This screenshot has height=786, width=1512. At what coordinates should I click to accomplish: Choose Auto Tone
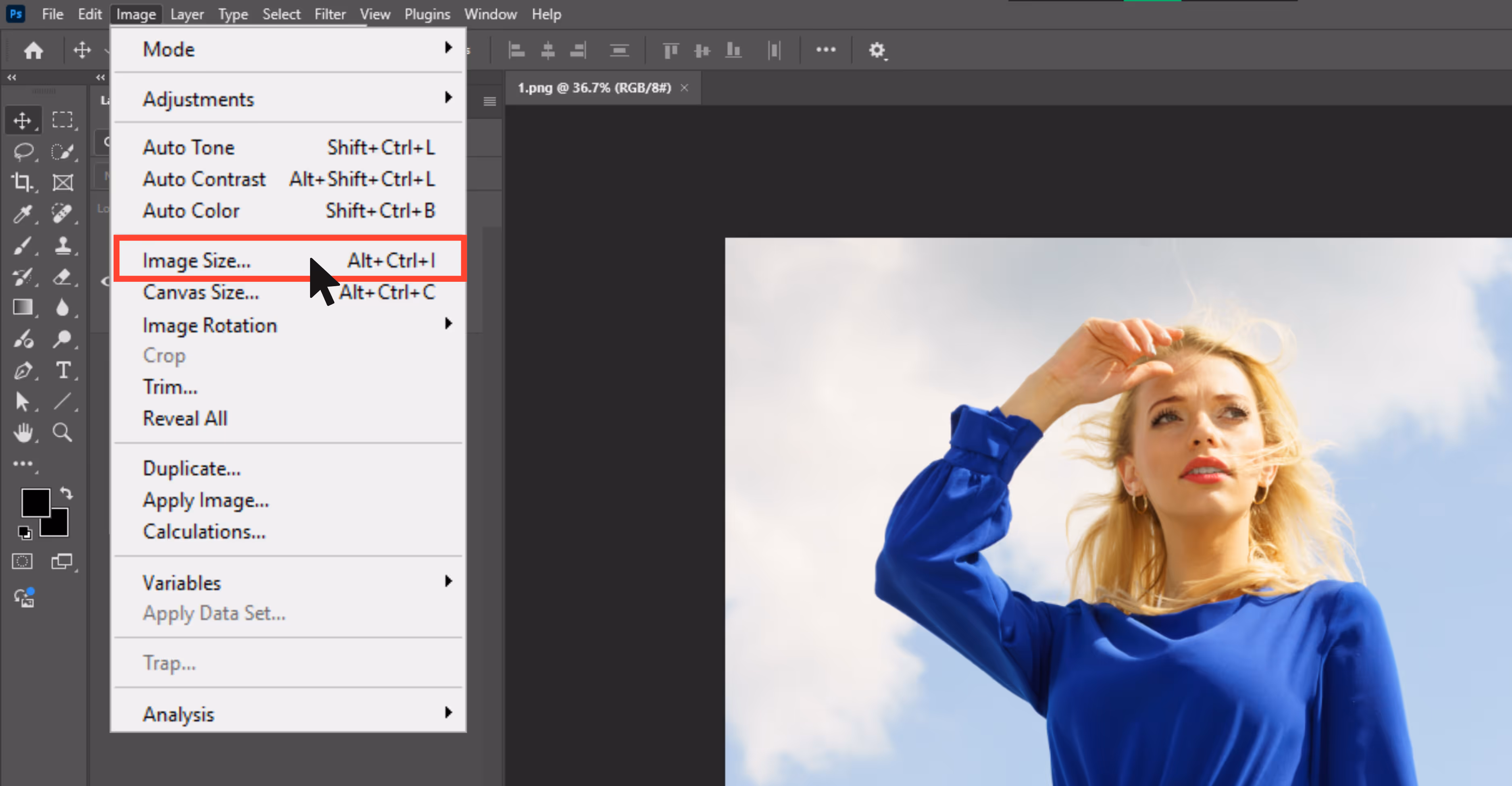tap(288, 147)
